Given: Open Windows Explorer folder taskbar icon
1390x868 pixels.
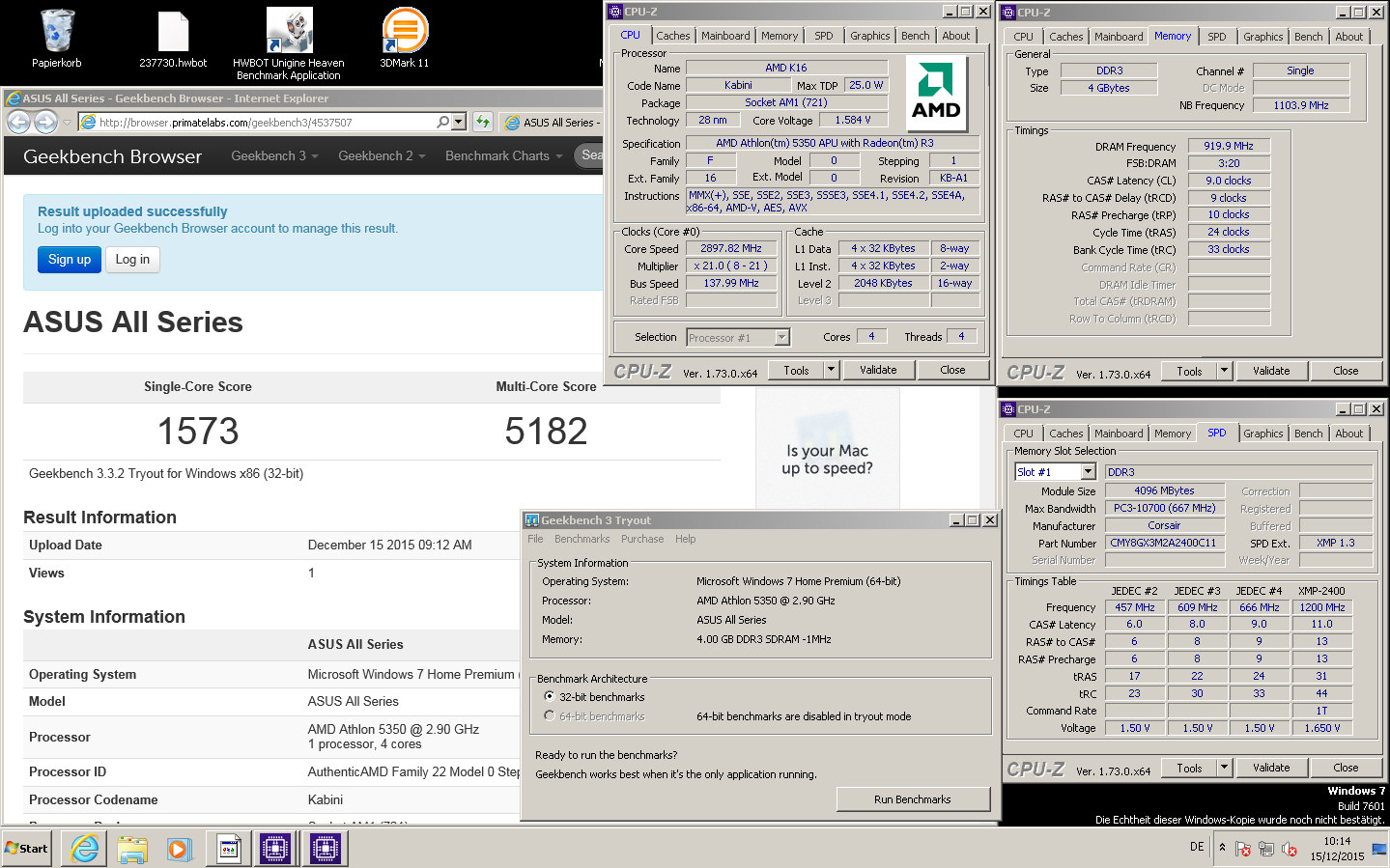Looking at the screenshot, I should pos(132,849).
